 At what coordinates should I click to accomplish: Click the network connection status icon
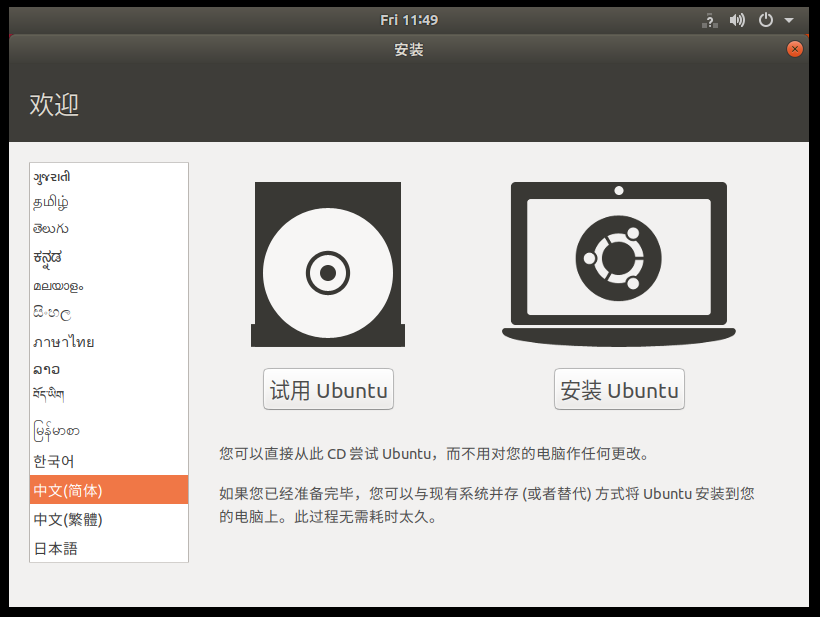711,20
